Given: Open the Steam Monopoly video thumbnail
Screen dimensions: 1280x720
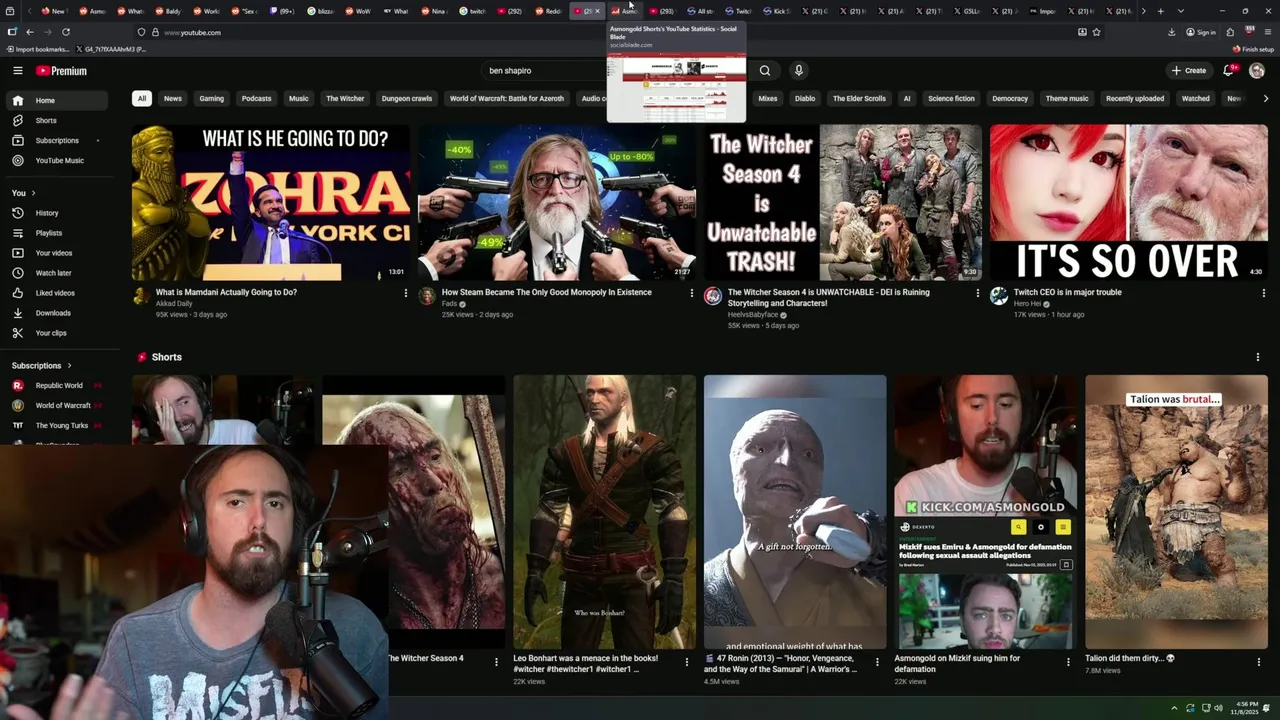Looking at the screenshot, I should pyautogui.click(x=556, y=202).
